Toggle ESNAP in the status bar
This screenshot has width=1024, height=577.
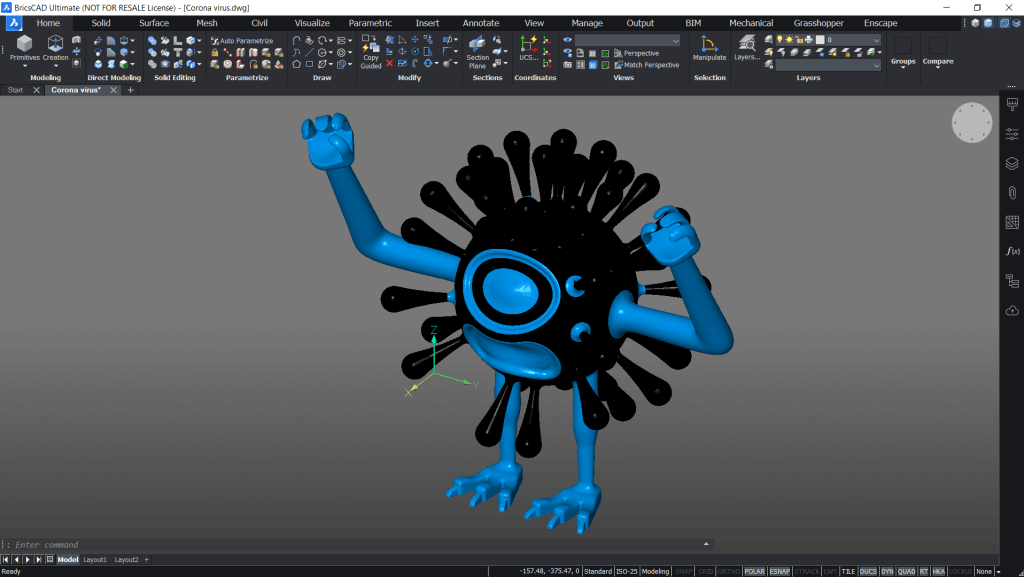[x=778, y=569]
